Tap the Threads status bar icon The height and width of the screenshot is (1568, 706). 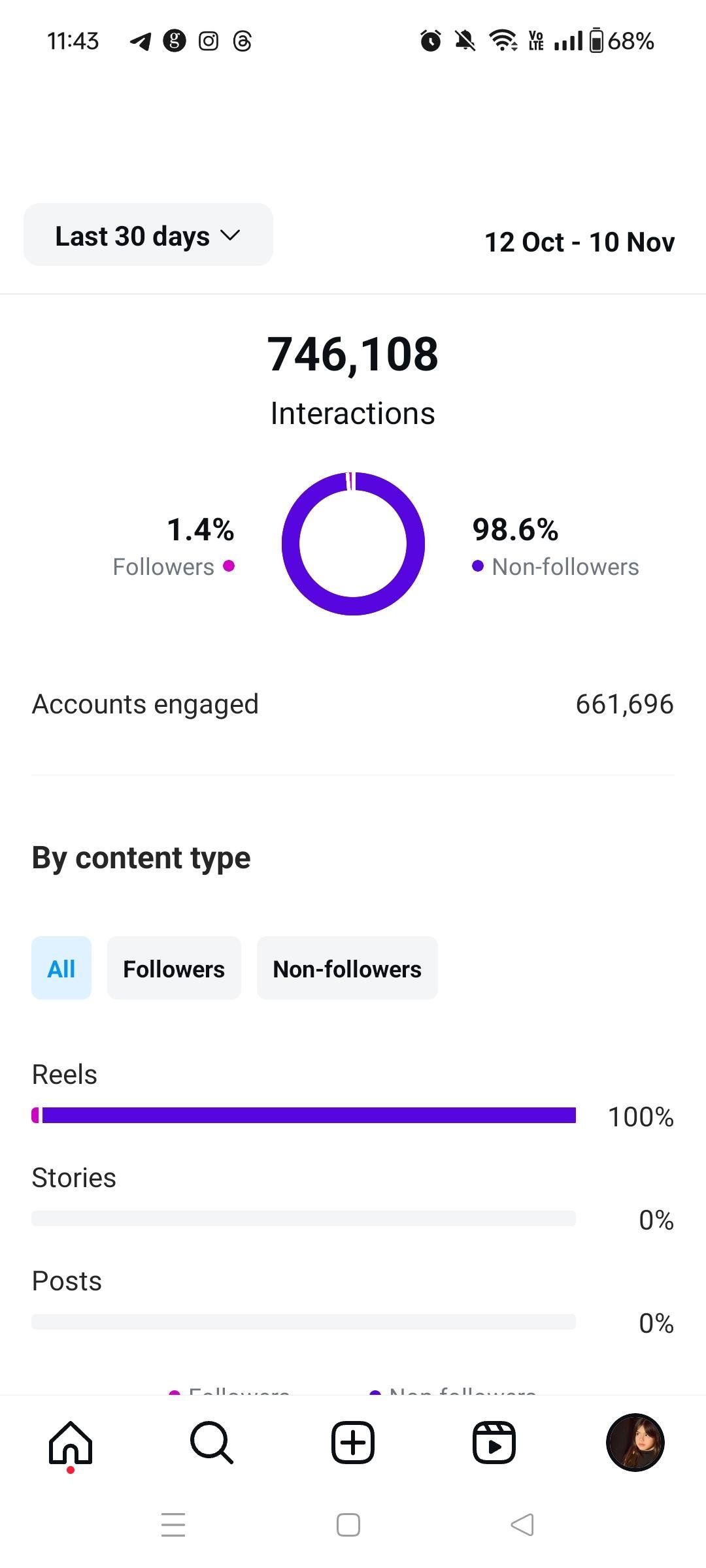coord(243,41)
